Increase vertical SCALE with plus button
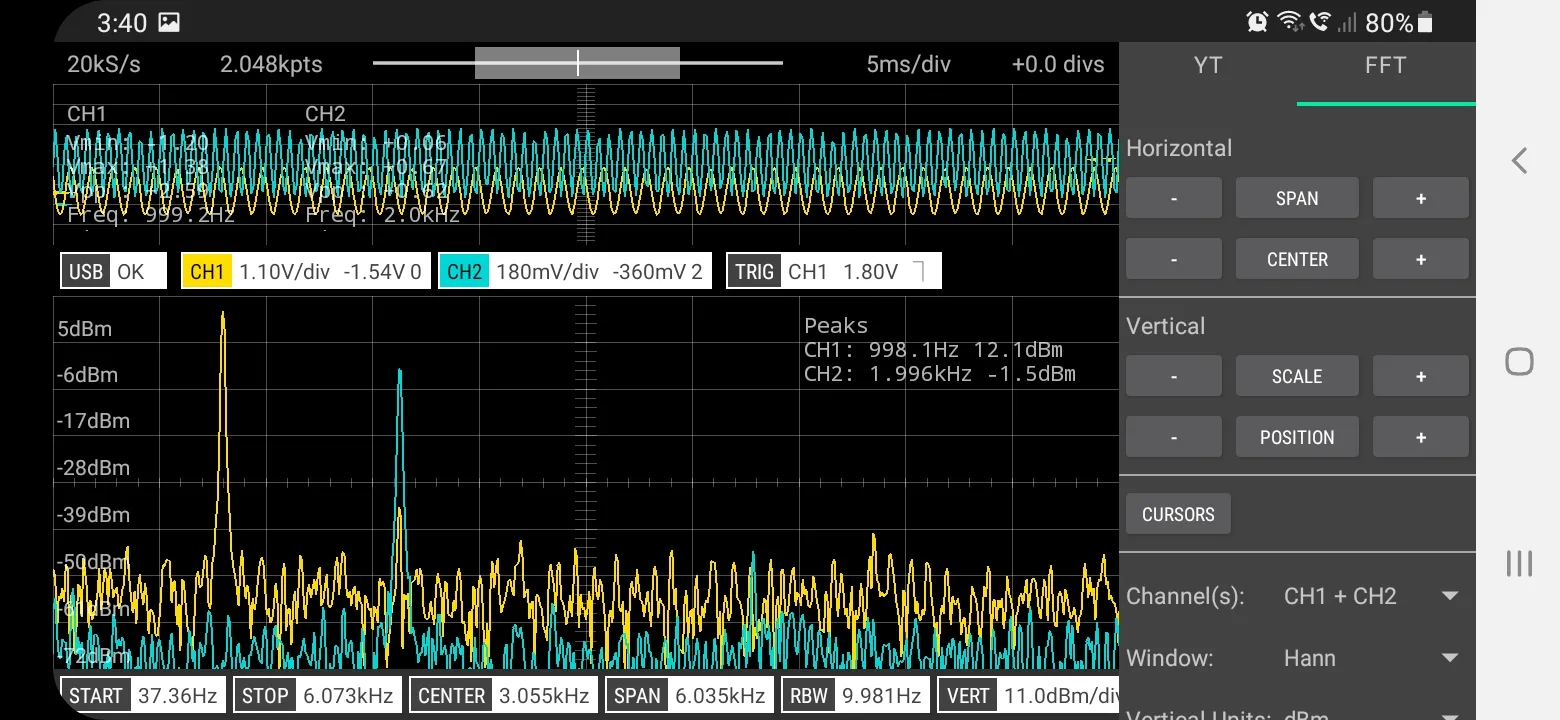The height and width of the screenshot is (720, 1560). pyautogui.click(x=1421, y=376)
